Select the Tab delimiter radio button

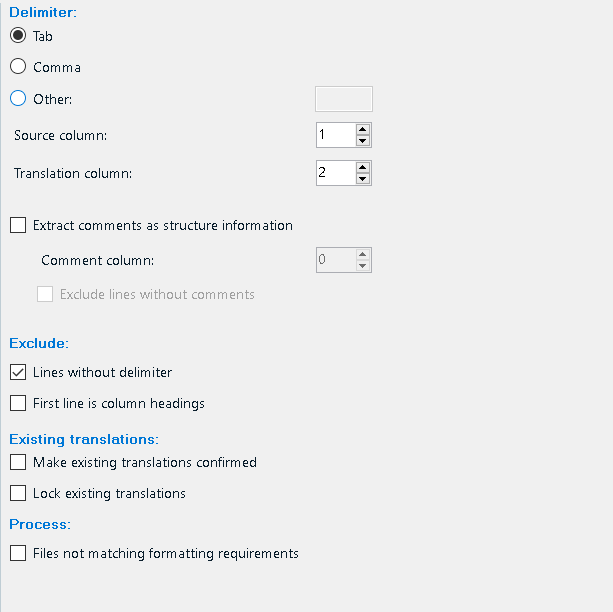(18, 36)
